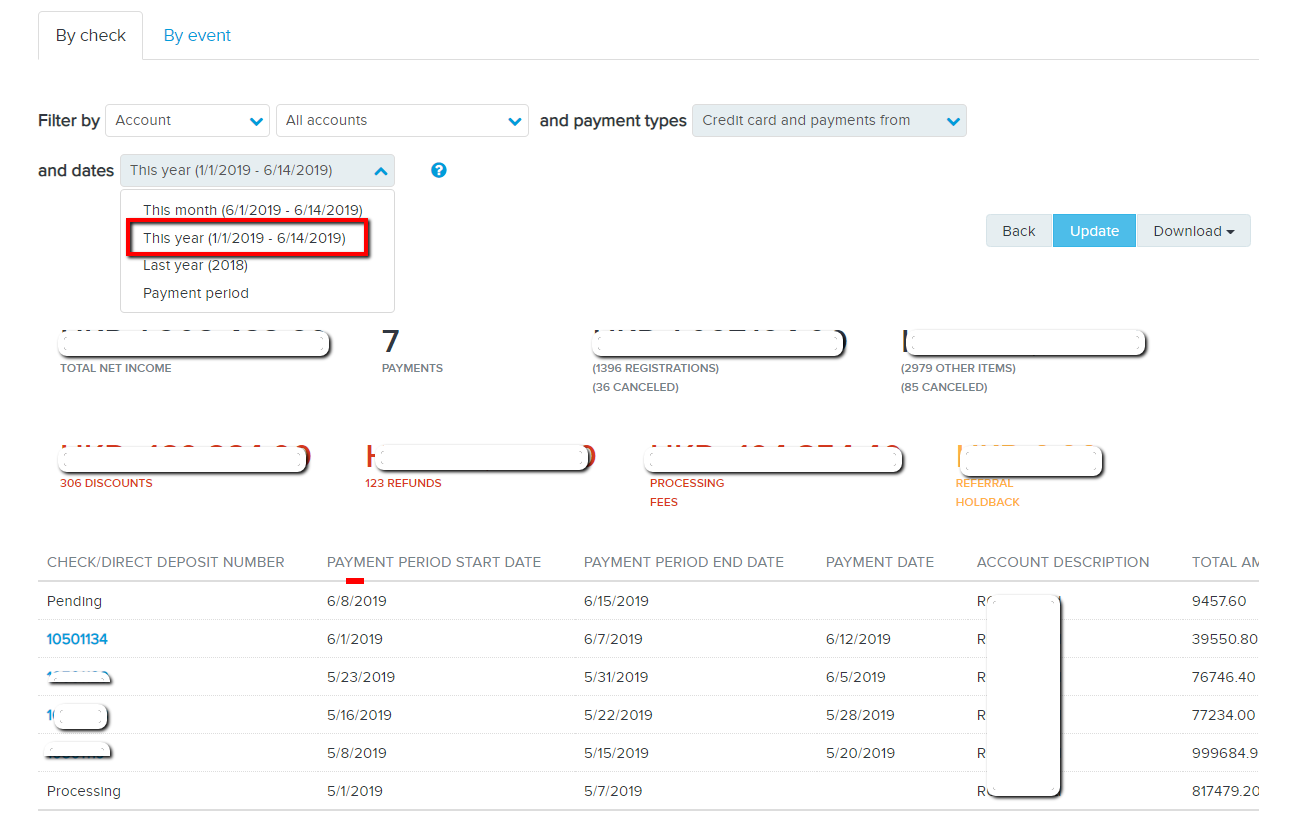Select the Payment period option
This screenshot has height=833, width=1294.
(196, 294)
